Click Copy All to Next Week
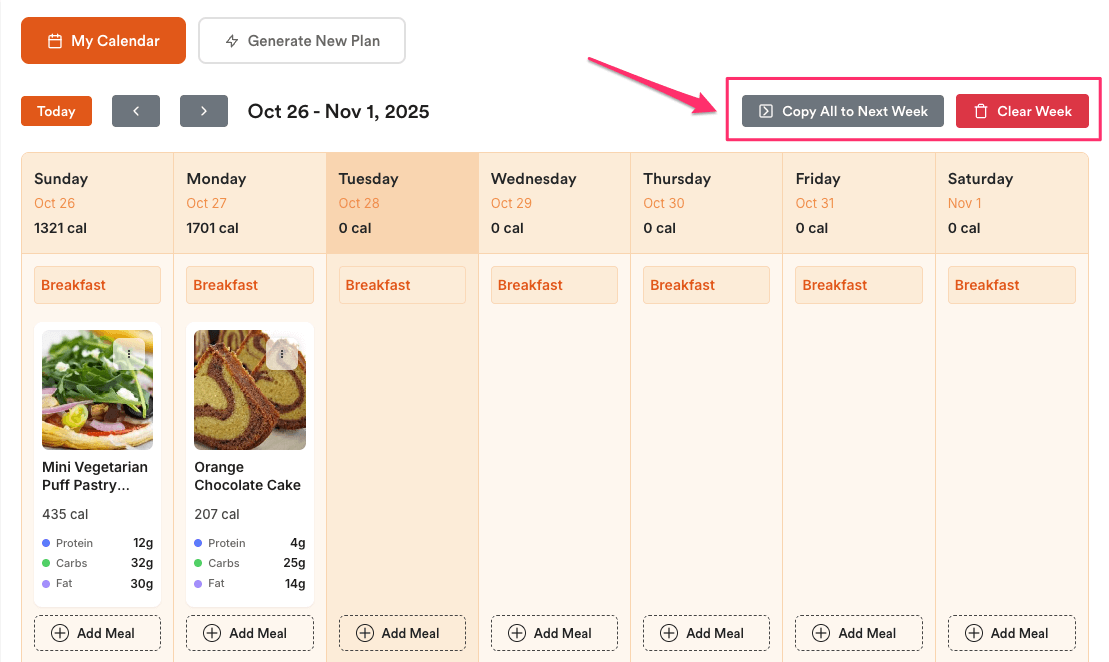Screen dimensions: 1109x662 (x=843, y=111)
